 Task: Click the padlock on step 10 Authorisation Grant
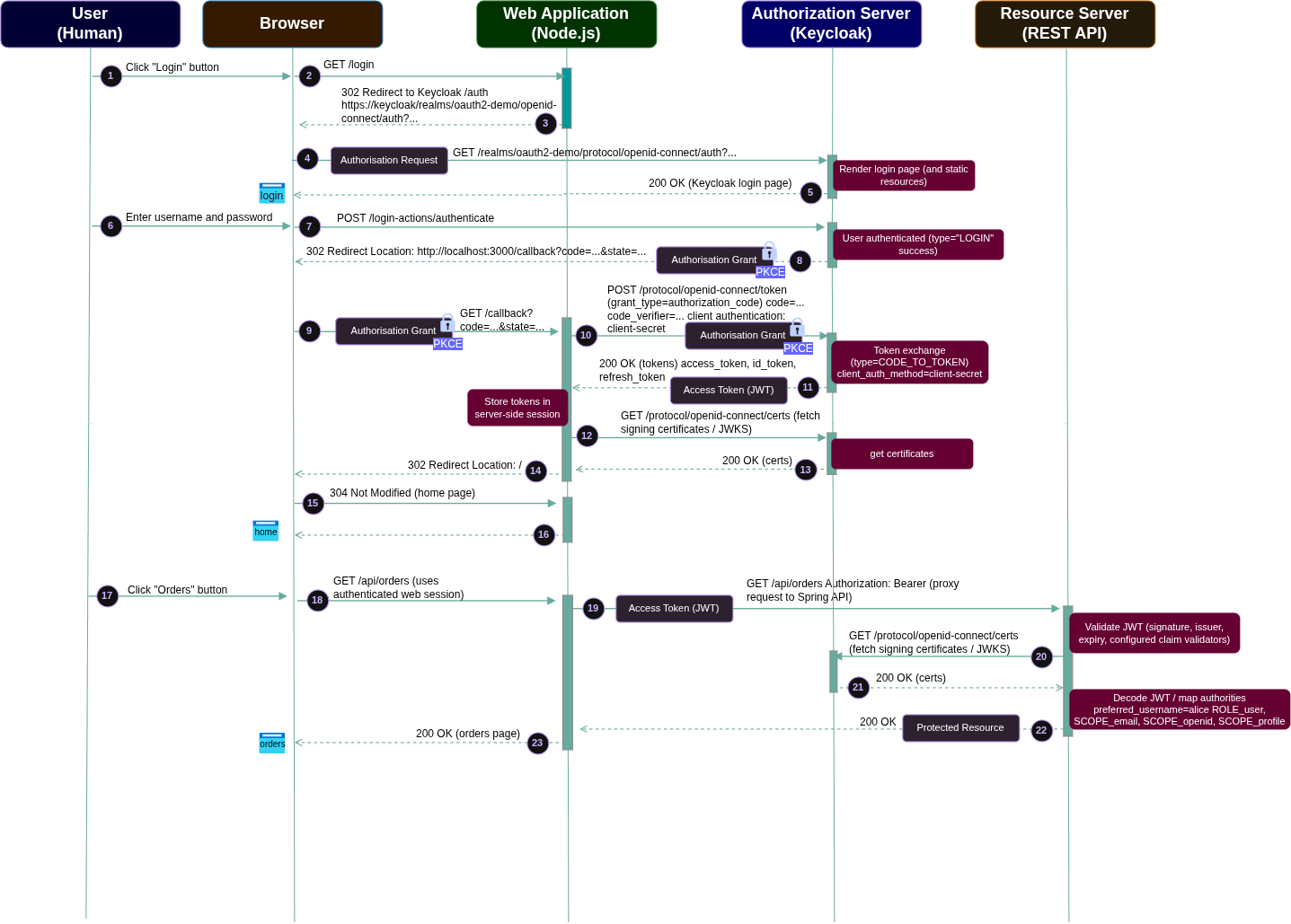coord(797,327)
